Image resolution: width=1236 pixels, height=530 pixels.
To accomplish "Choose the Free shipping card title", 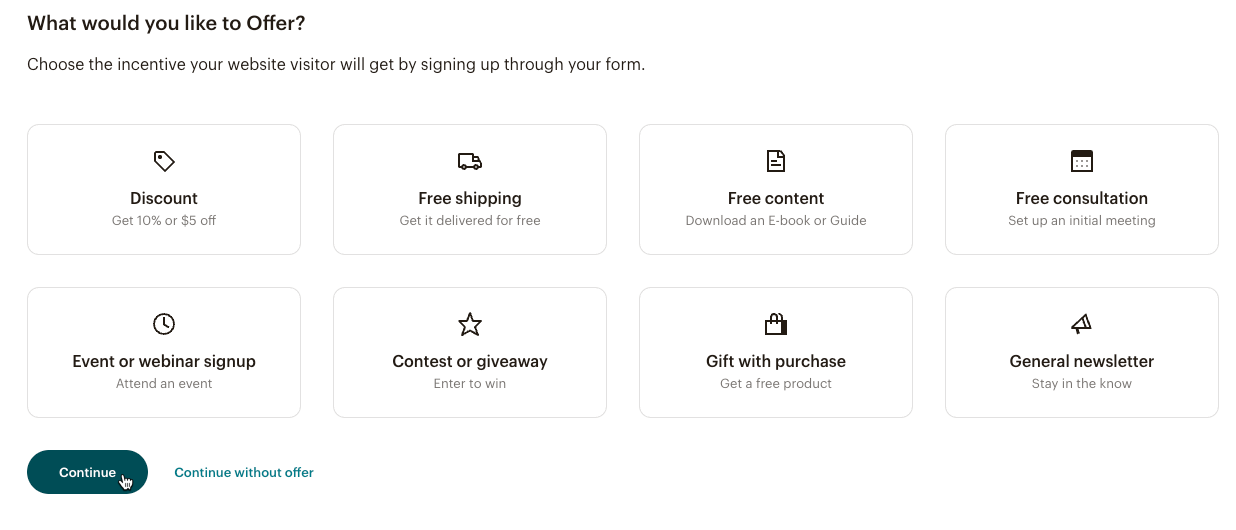I will coord(470,198).
